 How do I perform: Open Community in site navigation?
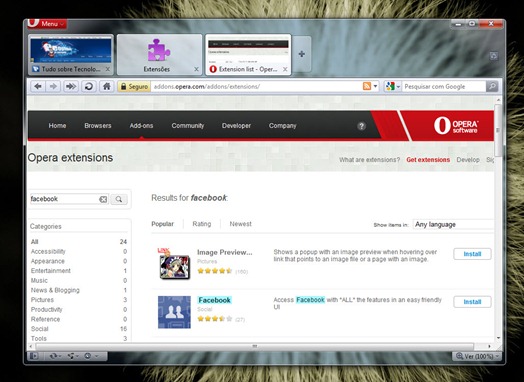tap(187, 126)
